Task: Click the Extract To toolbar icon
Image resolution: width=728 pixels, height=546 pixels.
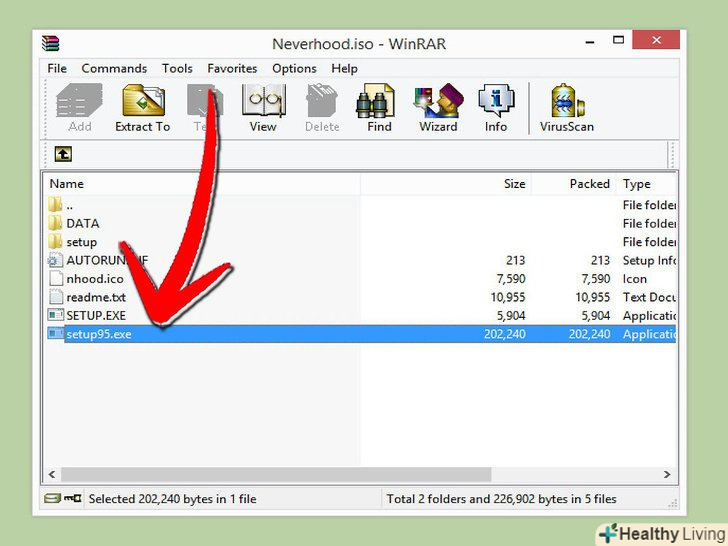Action: tap(143, 100)
